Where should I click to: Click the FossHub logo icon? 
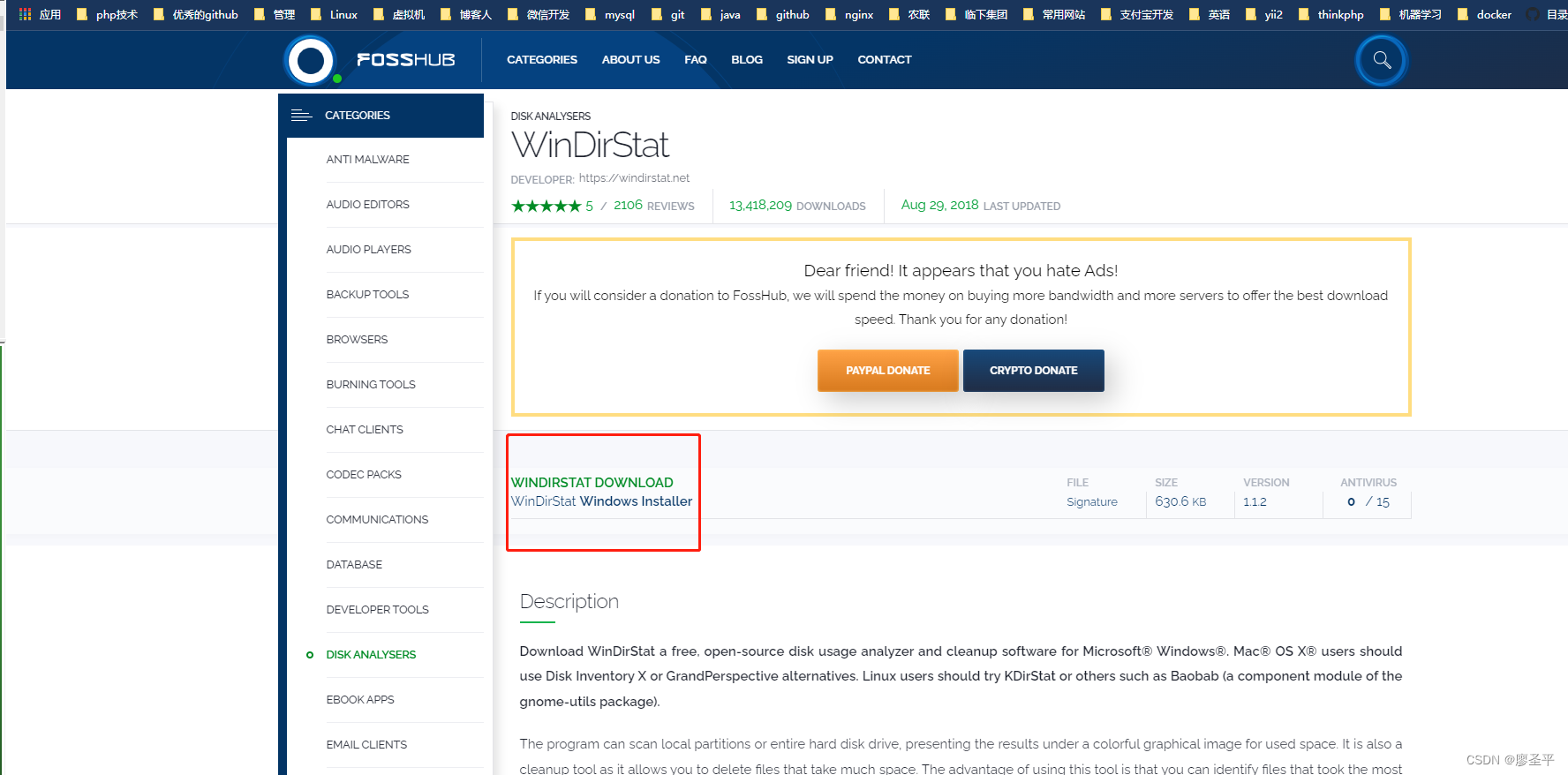click(x=310, y=60)
